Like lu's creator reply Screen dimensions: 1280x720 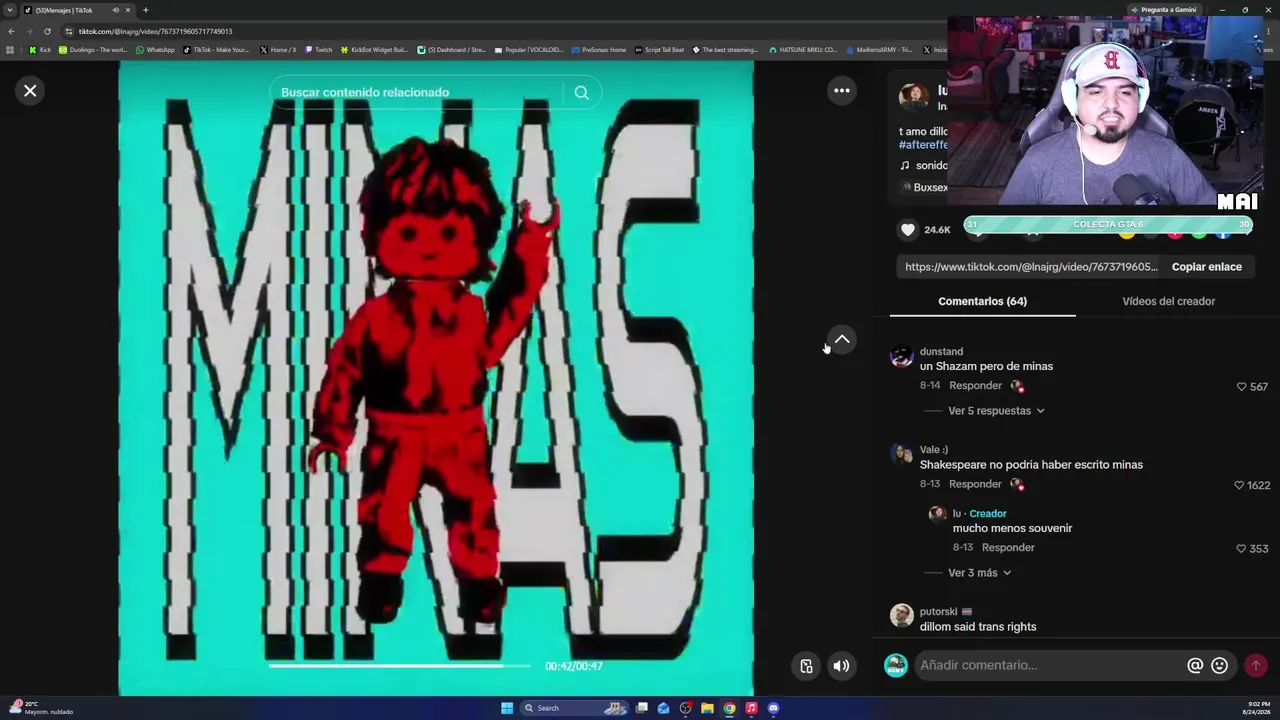(1242, 549)
